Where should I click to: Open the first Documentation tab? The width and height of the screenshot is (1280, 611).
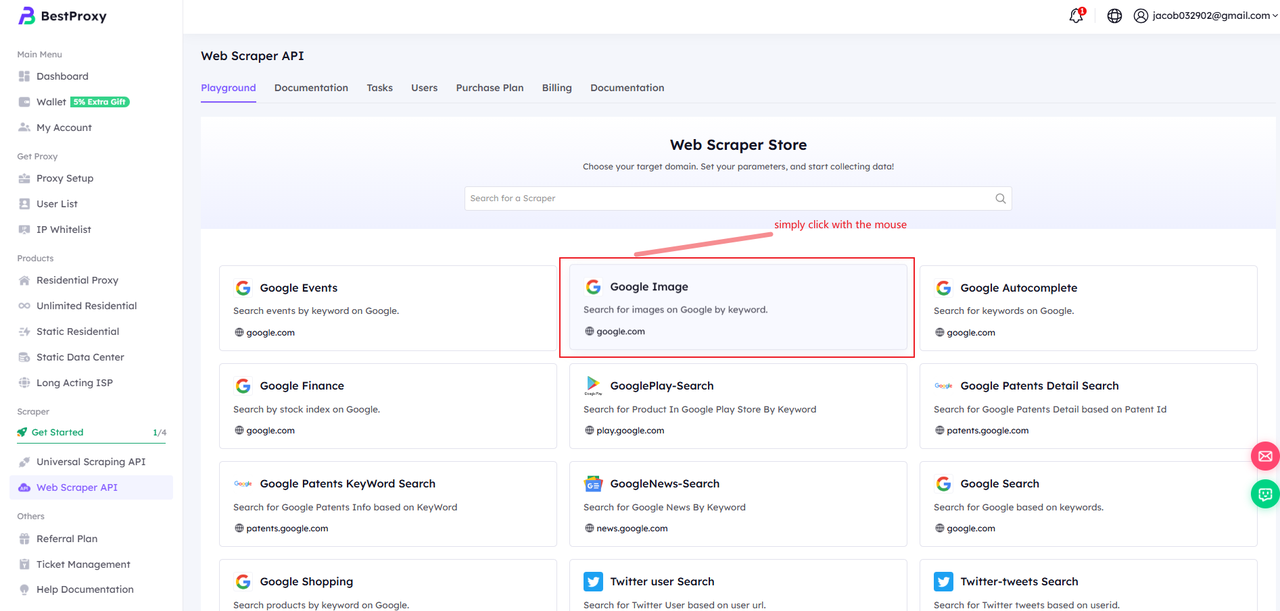coord(311,88)
